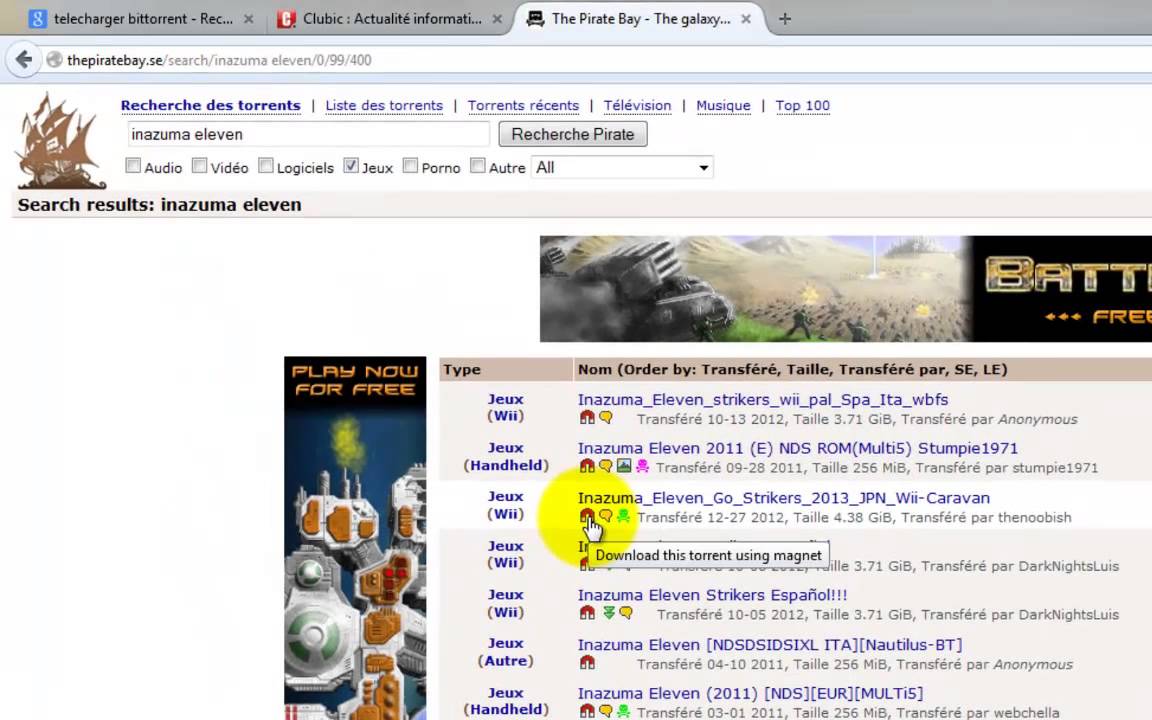Enable the Logiciels checkbox
The image size is (1152, 720).
coord(265,165)
